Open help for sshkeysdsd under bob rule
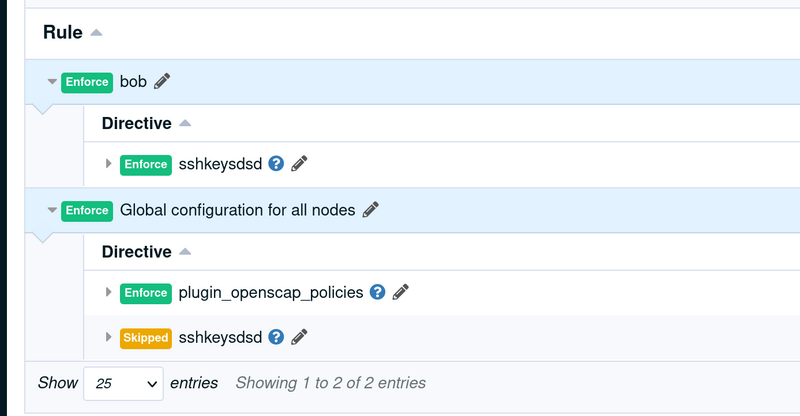The image size is (800, 416). 276,163
